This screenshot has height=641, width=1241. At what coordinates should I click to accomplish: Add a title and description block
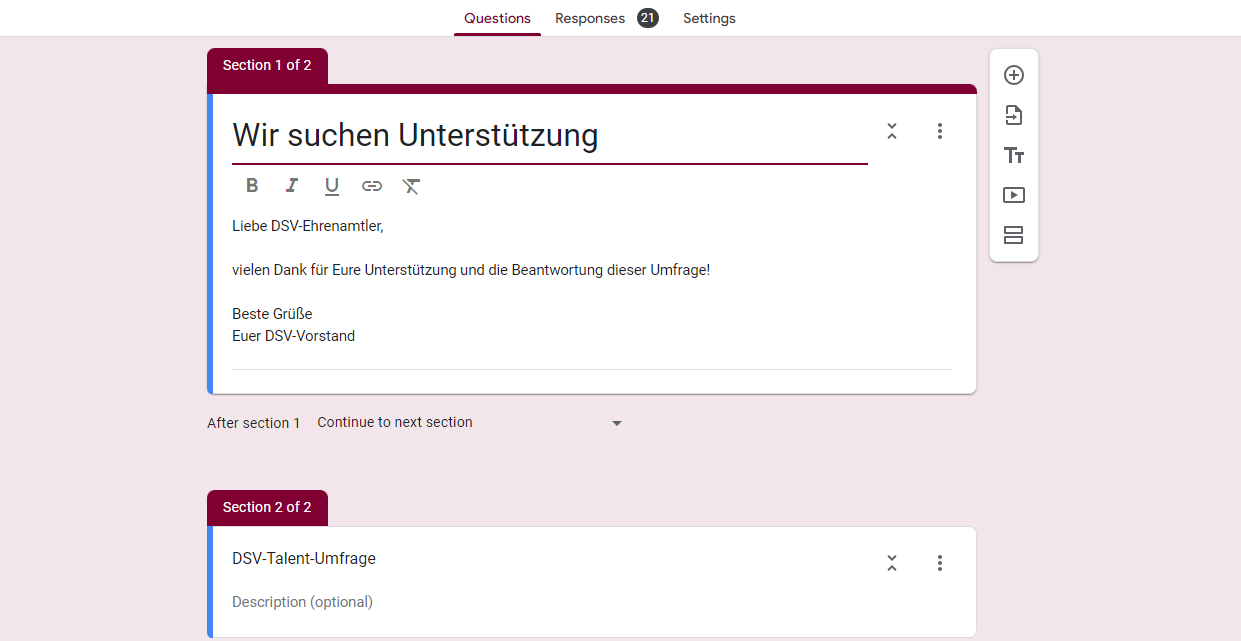[x=1013, y=155]
